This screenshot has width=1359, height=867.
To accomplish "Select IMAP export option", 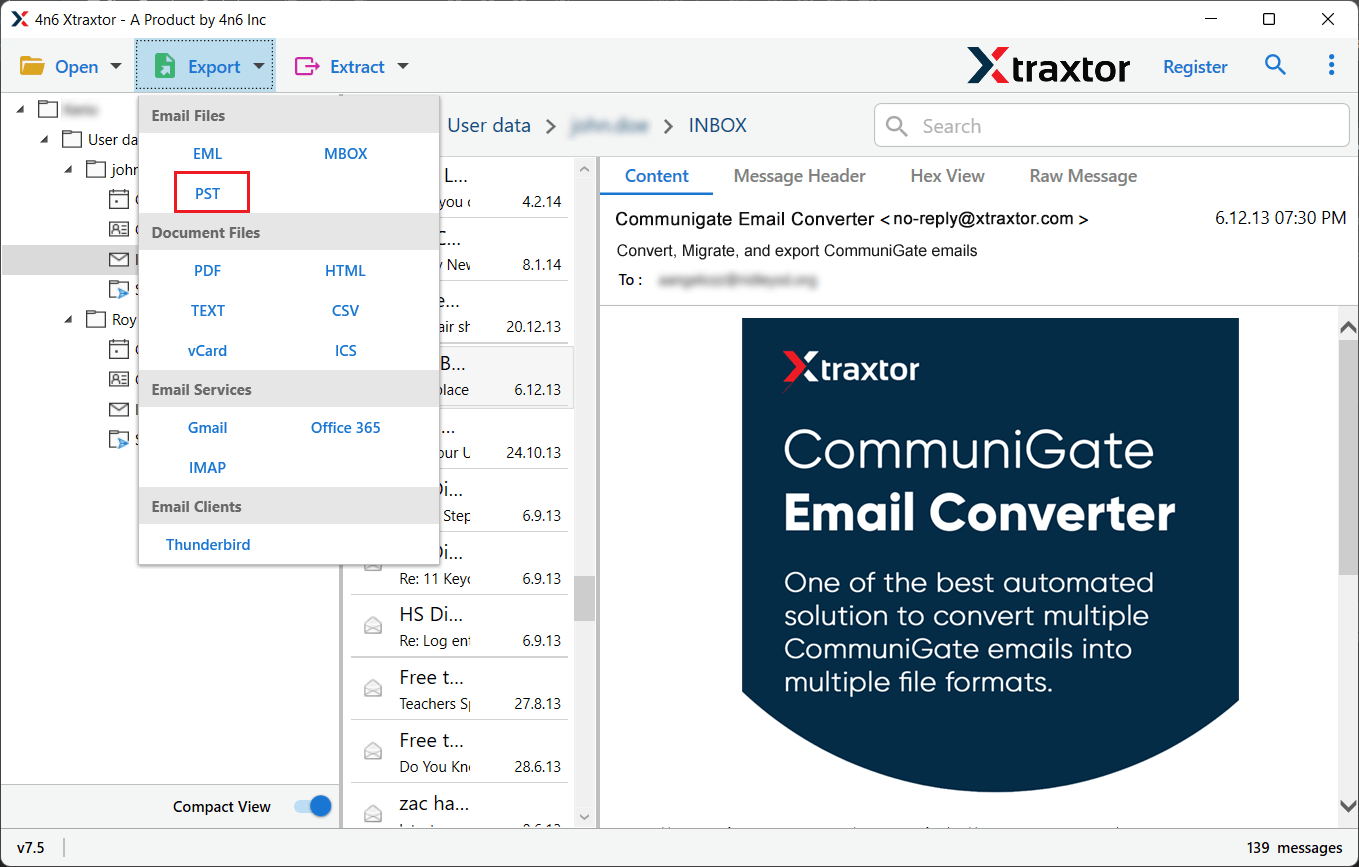I will (x=208, y=468).
